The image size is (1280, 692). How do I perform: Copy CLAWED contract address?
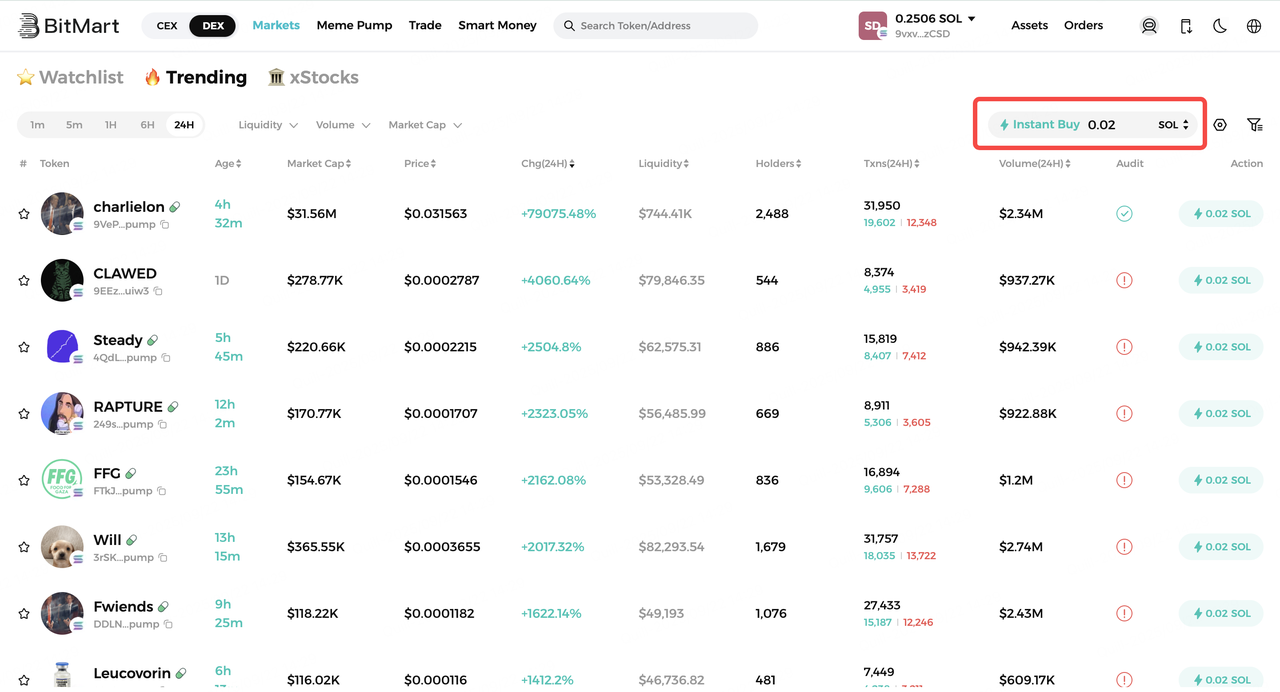158,291
